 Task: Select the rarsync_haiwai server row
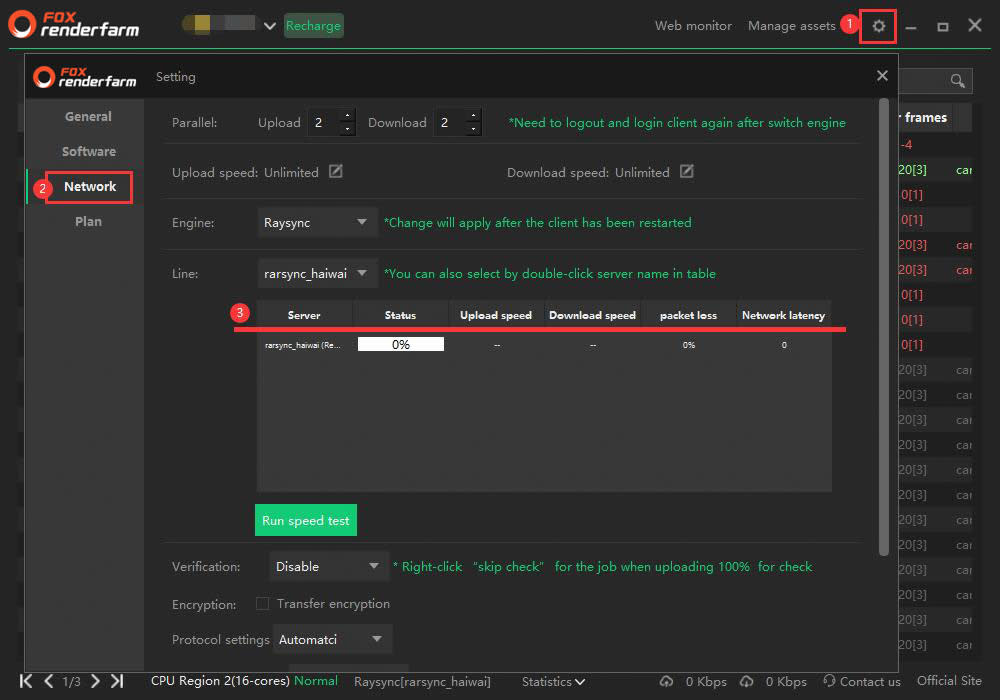click(x=544, y=345)
